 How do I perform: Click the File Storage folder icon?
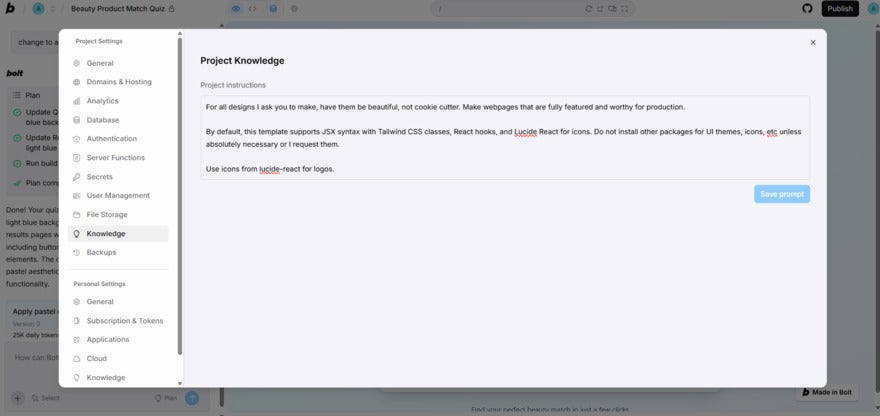(77, 215)
